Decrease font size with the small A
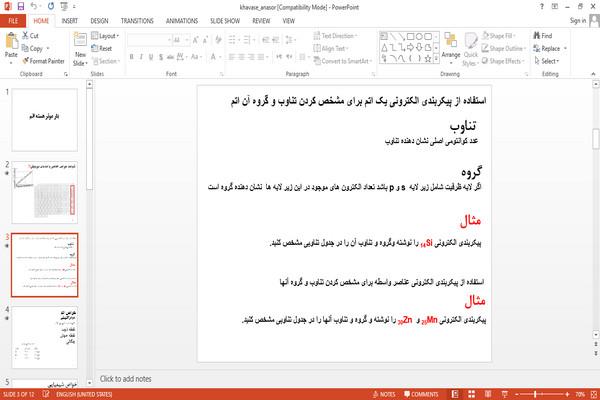Viewport: 600px width, 400px height. coord(205,40)
